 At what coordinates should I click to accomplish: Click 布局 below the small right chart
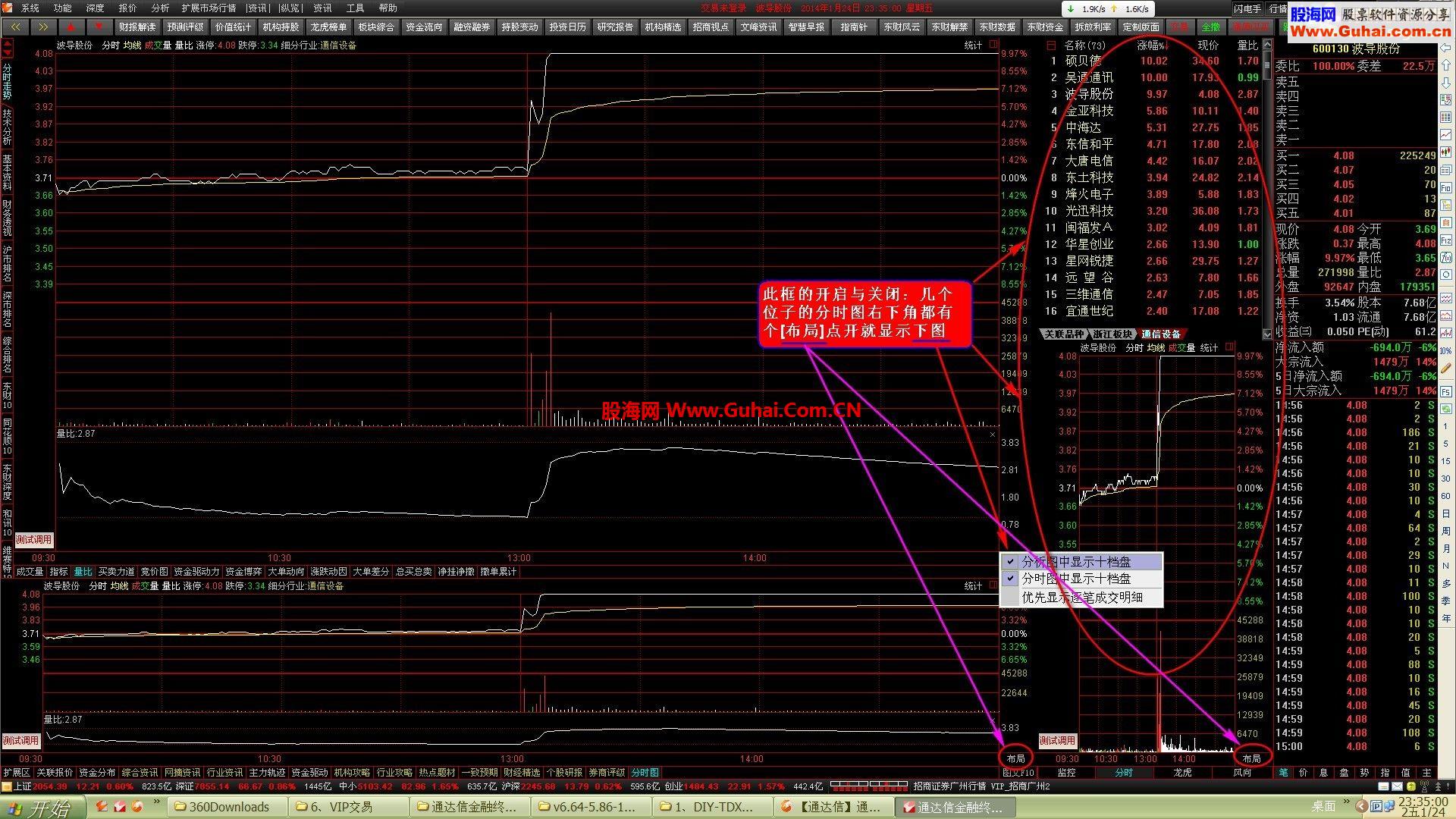pos(1251,758)
